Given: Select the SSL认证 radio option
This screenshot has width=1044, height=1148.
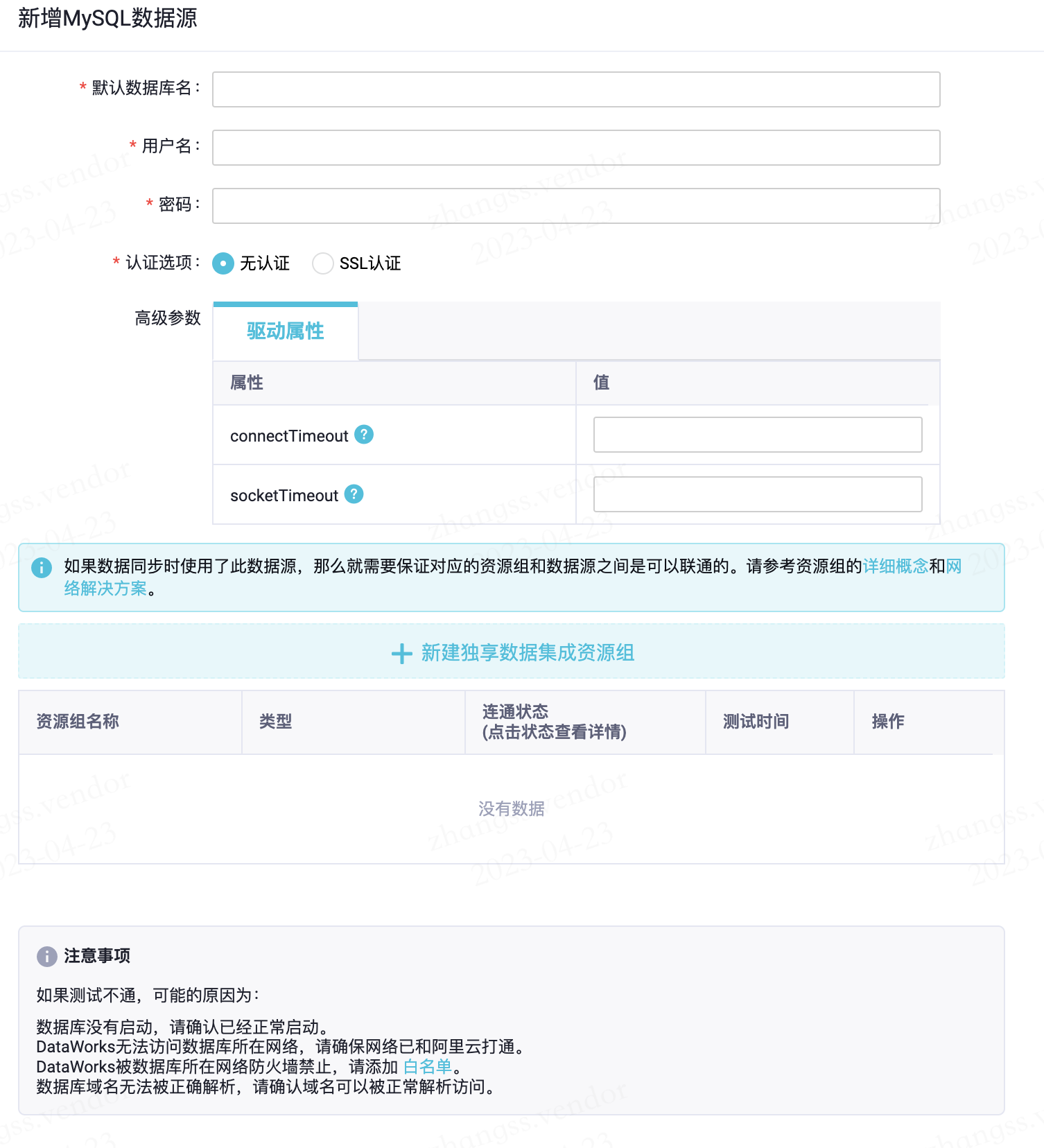Looking at the screenshot, I should coord(323,263).
